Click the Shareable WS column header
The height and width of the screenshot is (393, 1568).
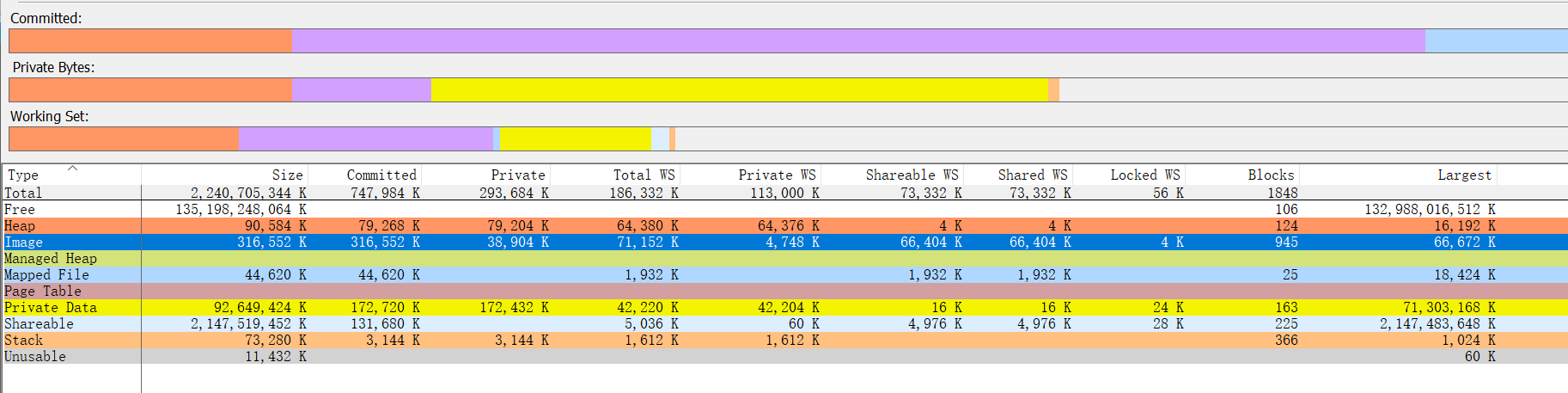892,175
